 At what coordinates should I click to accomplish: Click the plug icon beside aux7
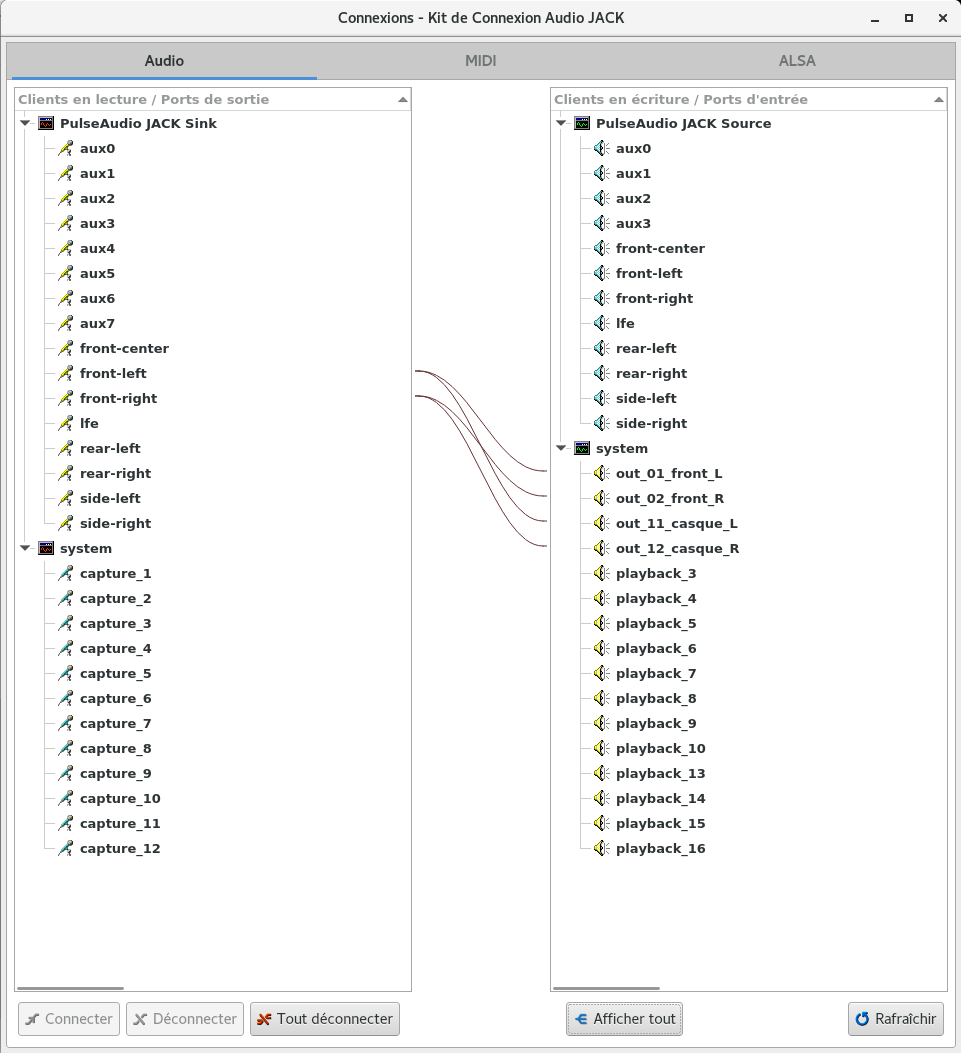click(x=65, y=324)
